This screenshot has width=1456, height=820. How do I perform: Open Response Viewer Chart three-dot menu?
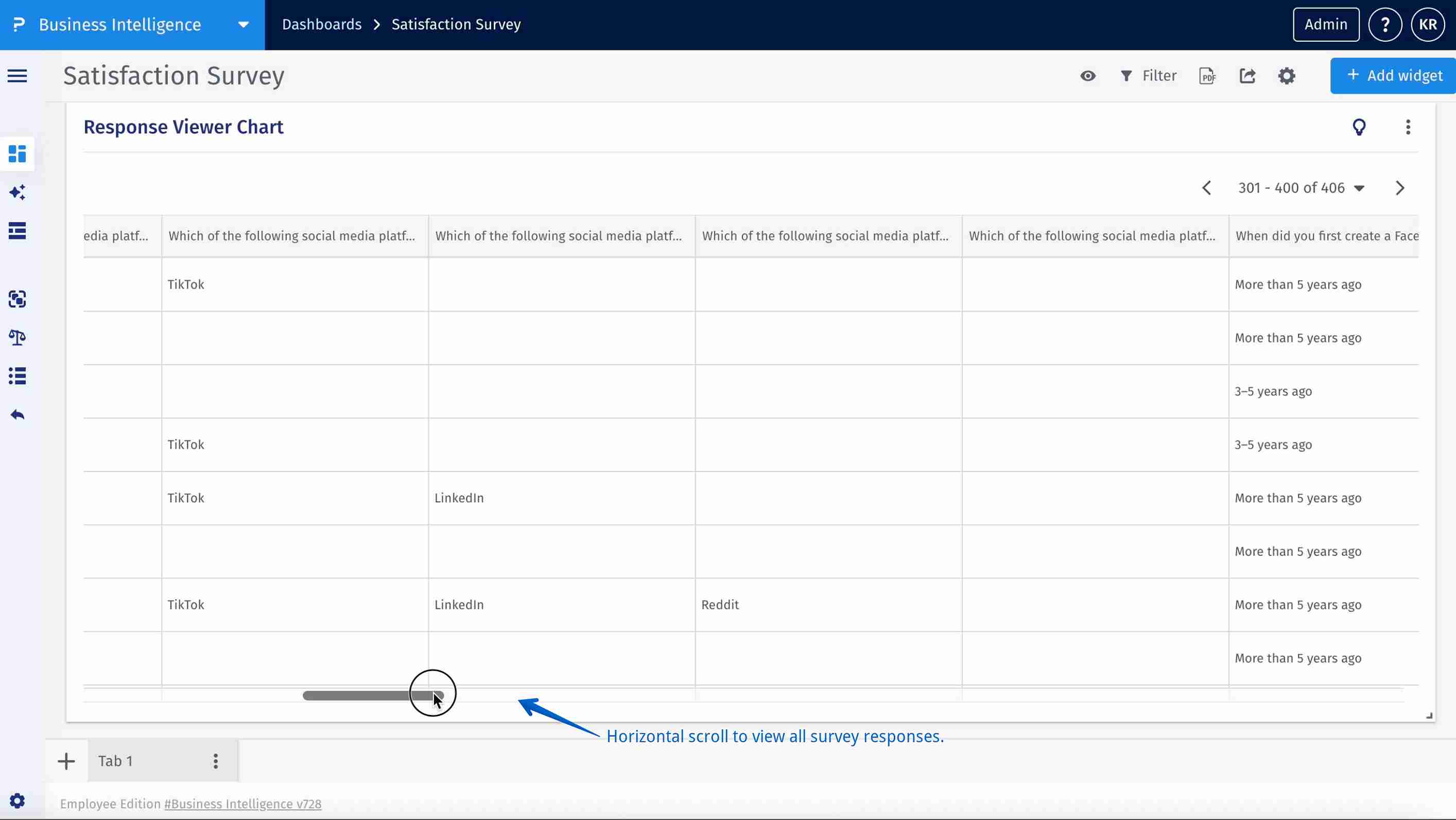click(x=1408, y=127)
